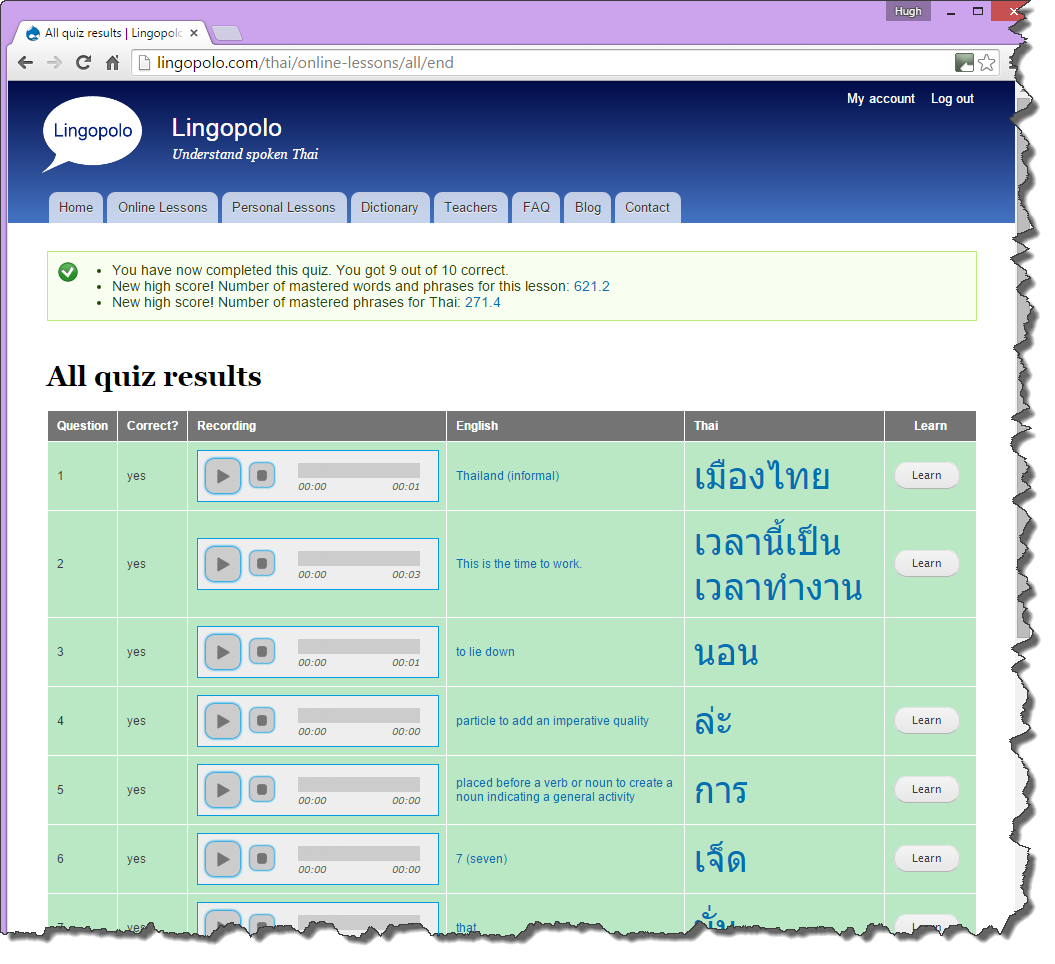
Task: Open the Dictionary tab
Action: (x=390, y=207)
